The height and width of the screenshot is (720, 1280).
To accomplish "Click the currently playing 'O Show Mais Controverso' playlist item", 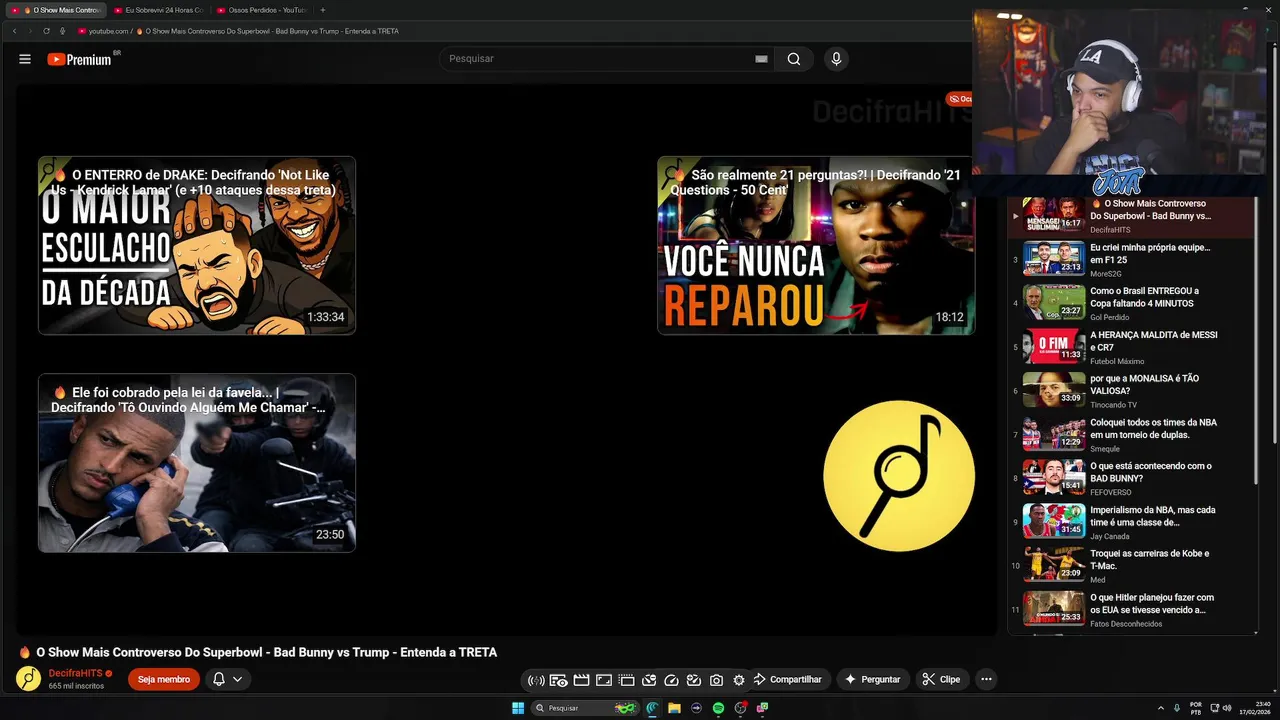I will [1130, 216].
